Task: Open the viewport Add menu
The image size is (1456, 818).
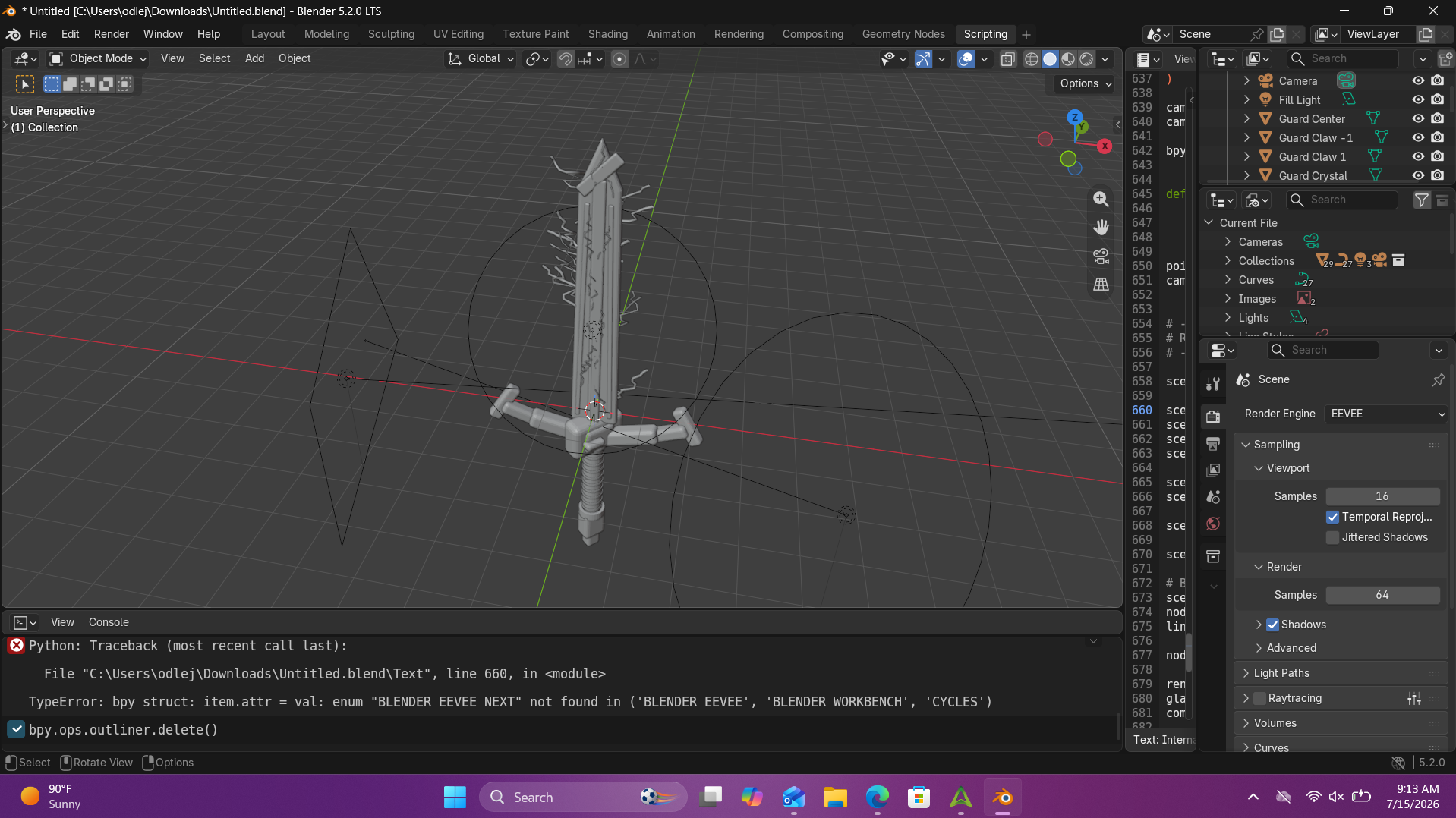Action: tap(254, 58)
